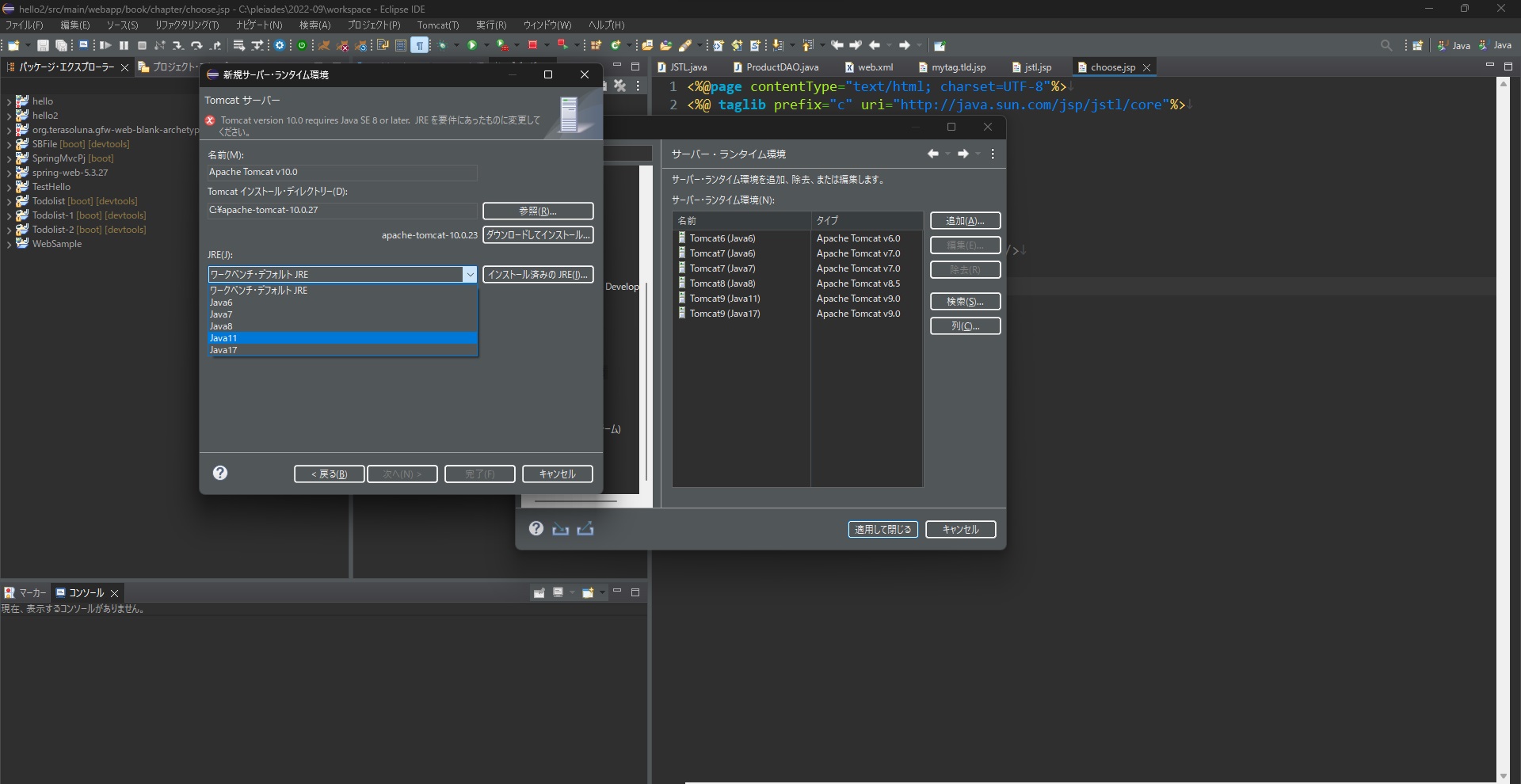Toggle show whitespace characters button
The height and width of the screenshot is (784, 1521).
[420, 45]
